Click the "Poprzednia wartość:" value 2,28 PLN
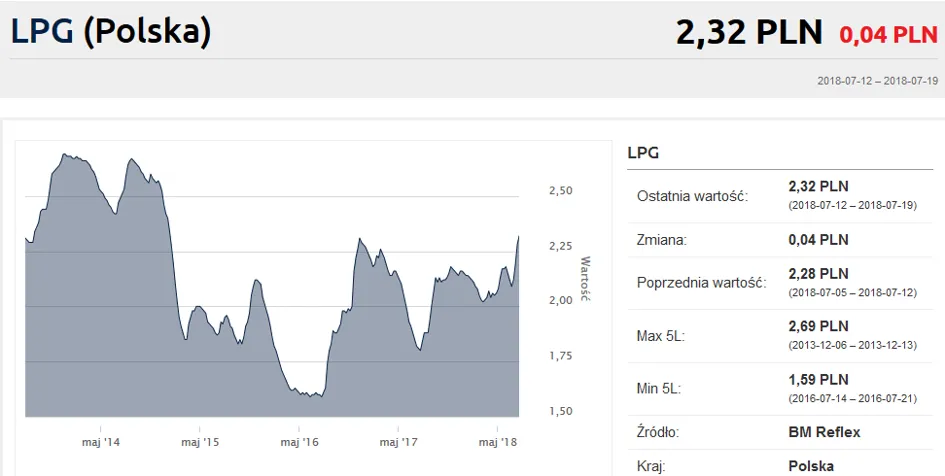This screenshot has width=945, height=476. [818, 273]
